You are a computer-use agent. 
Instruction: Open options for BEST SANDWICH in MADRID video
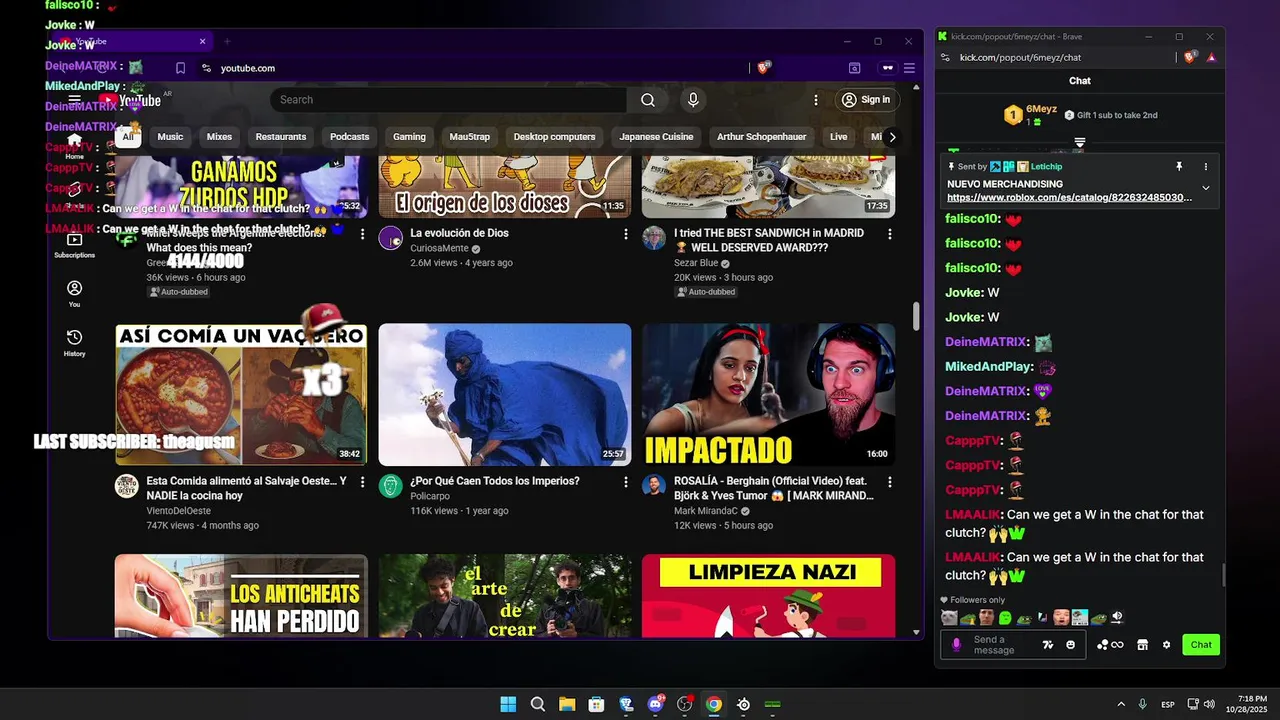[889, 234]
